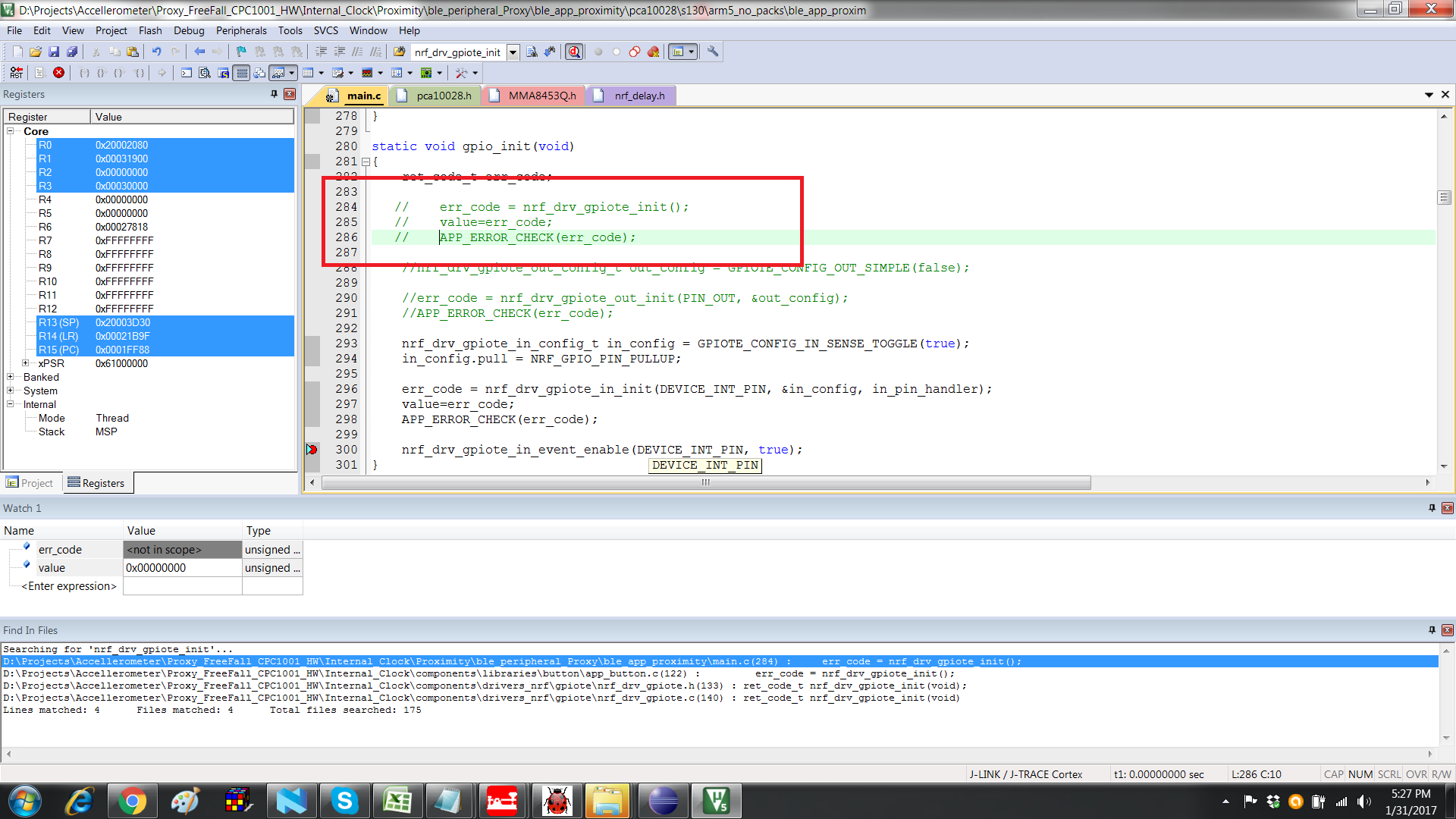The height and width of the screenshot is (819, 1456).
Task: Open Google Chrome from taskbar
Action: click(x=132, y=801)
